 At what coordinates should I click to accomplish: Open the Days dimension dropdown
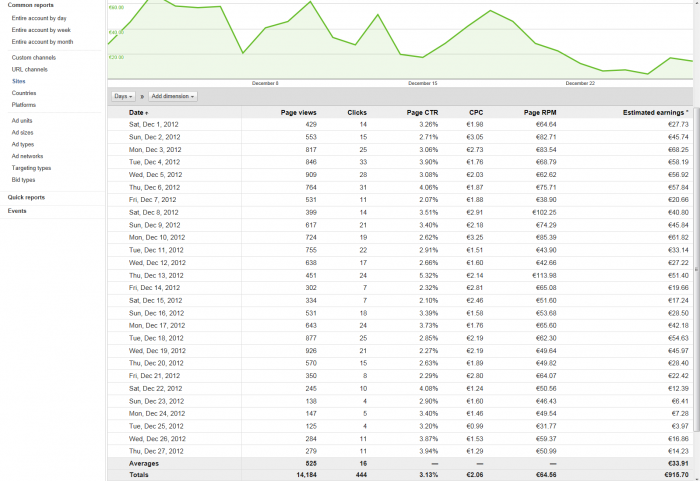[x=123, y=96]
